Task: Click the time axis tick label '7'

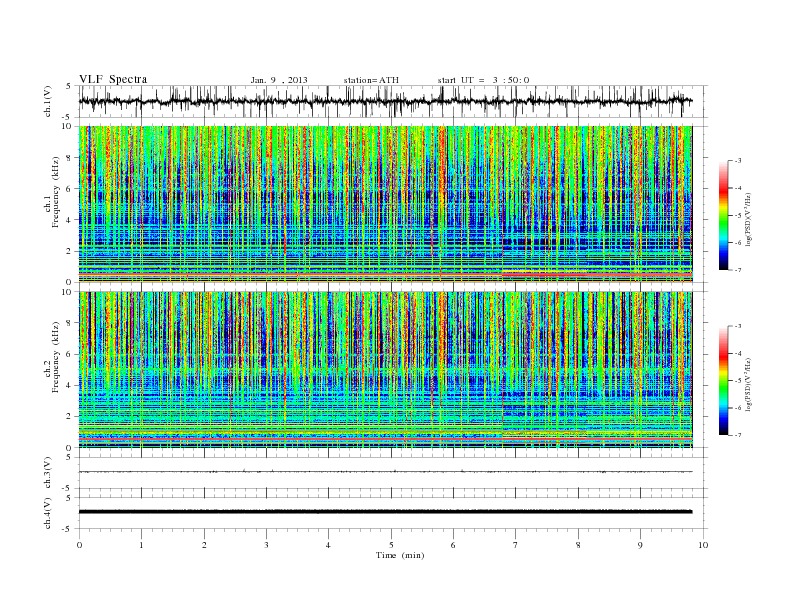Action: pyautogui.click(x=516, y=545)
